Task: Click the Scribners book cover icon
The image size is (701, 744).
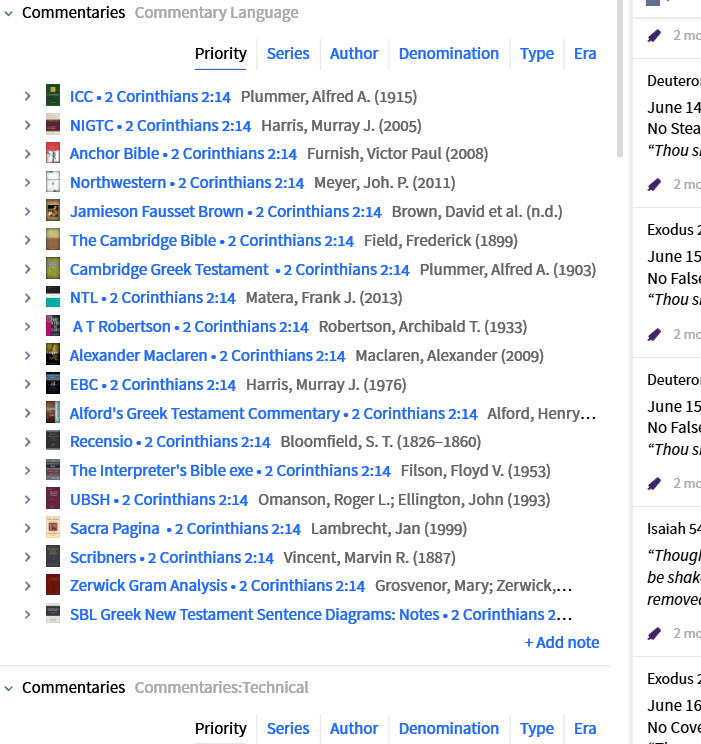Action: (x=53, y=556)
